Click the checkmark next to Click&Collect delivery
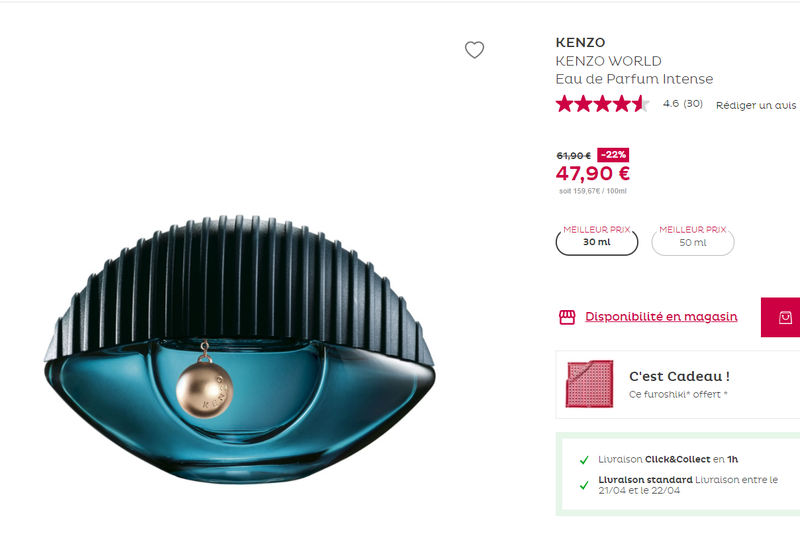The width and height of the screenshot is (800, 544). pos(584,460)
